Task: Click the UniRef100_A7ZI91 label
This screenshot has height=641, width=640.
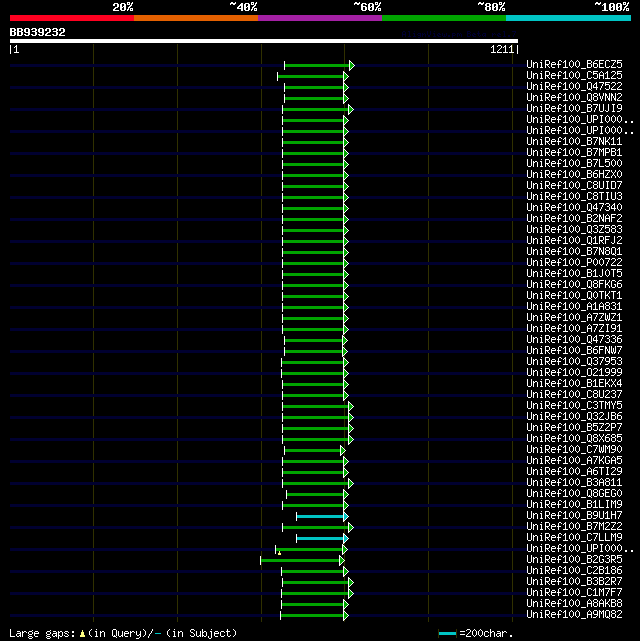Action: [x=574, y=329]
